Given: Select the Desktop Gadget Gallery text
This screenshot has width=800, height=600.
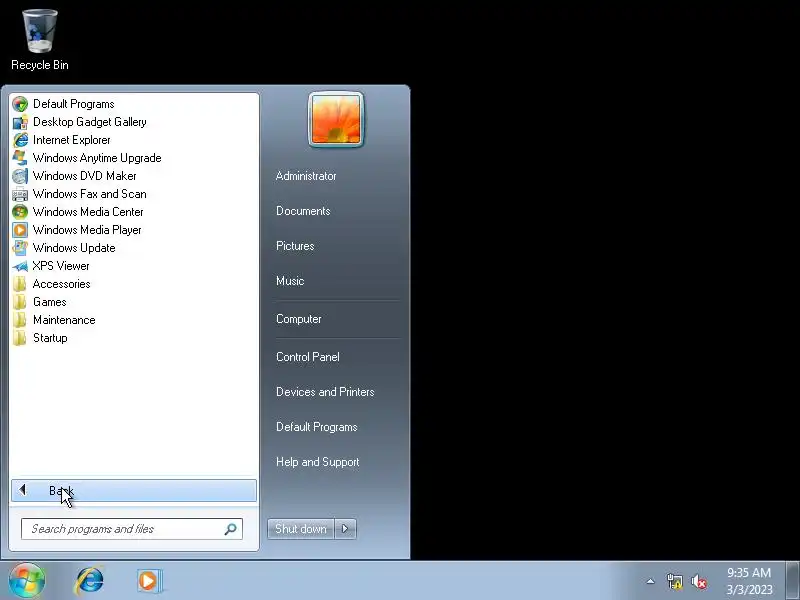Looking at the screenshot, I should [90, 122].
